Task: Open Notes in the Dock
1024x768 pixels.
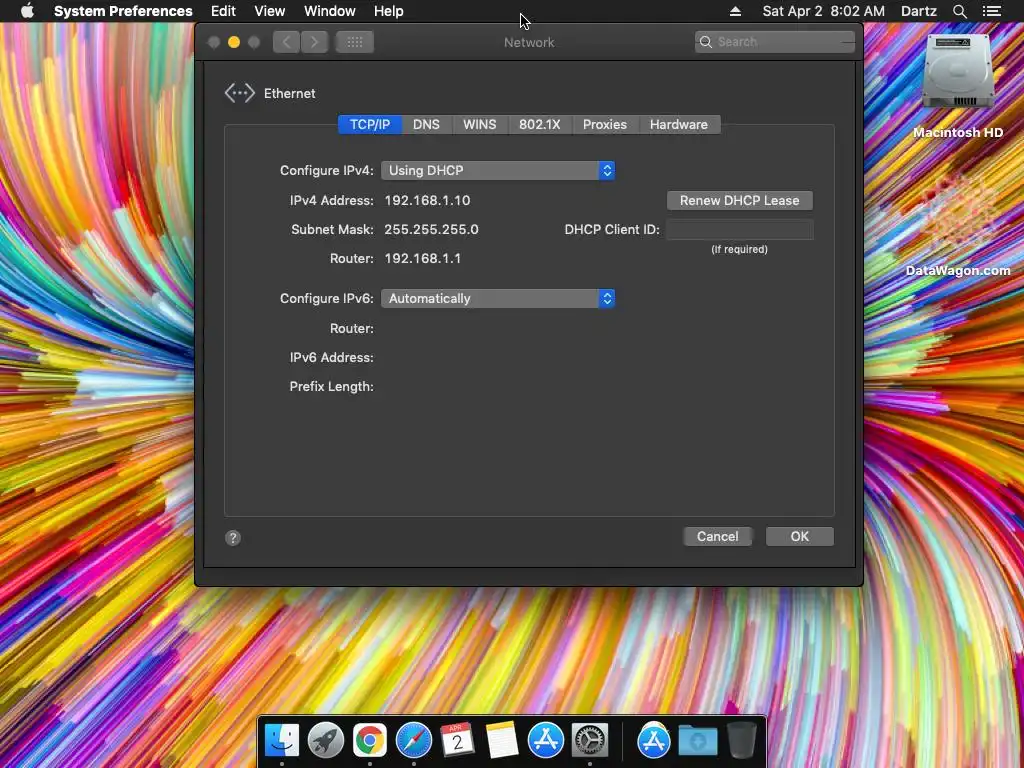Action: pyautogui.click(x=502, y=740)
